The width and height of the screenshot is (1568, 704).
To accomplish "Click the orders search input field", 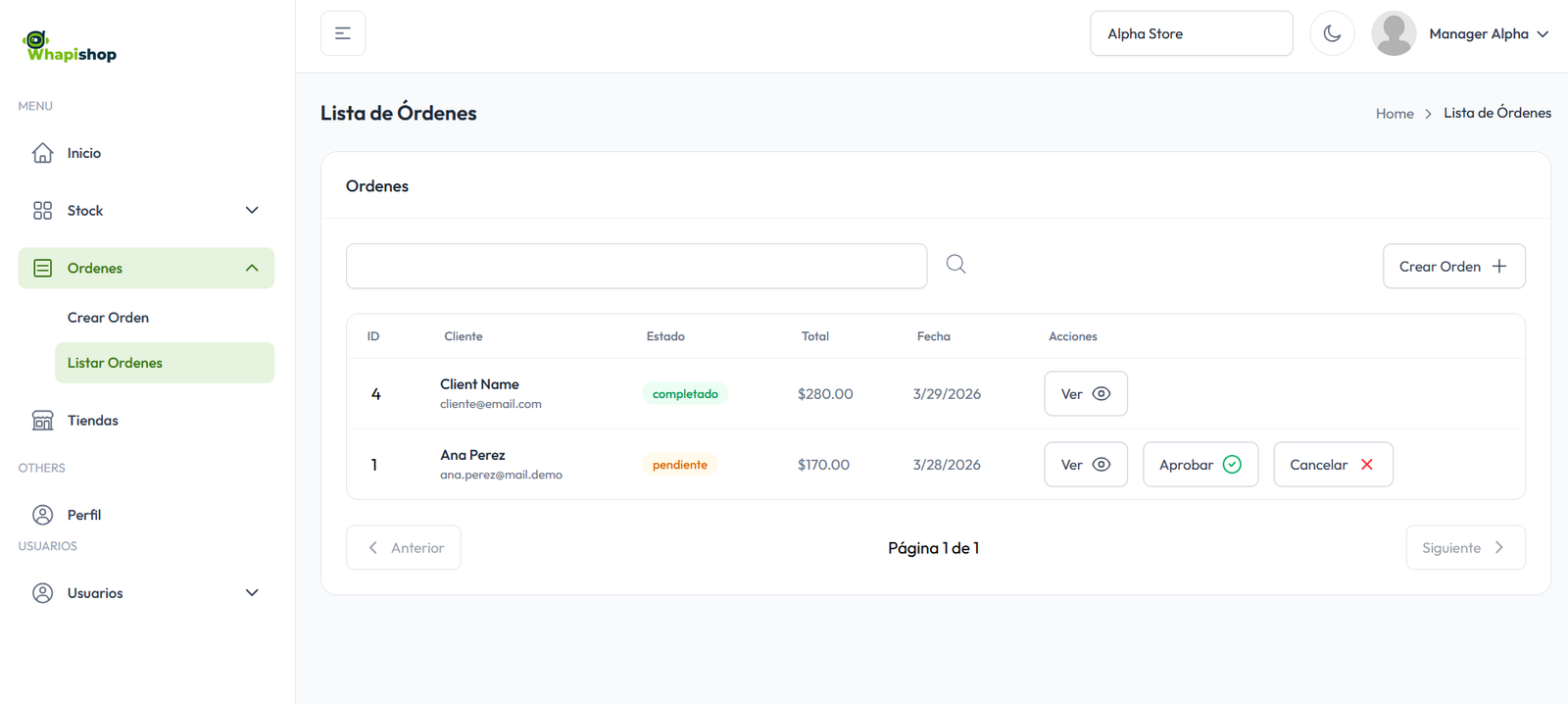I will point(636,267).
